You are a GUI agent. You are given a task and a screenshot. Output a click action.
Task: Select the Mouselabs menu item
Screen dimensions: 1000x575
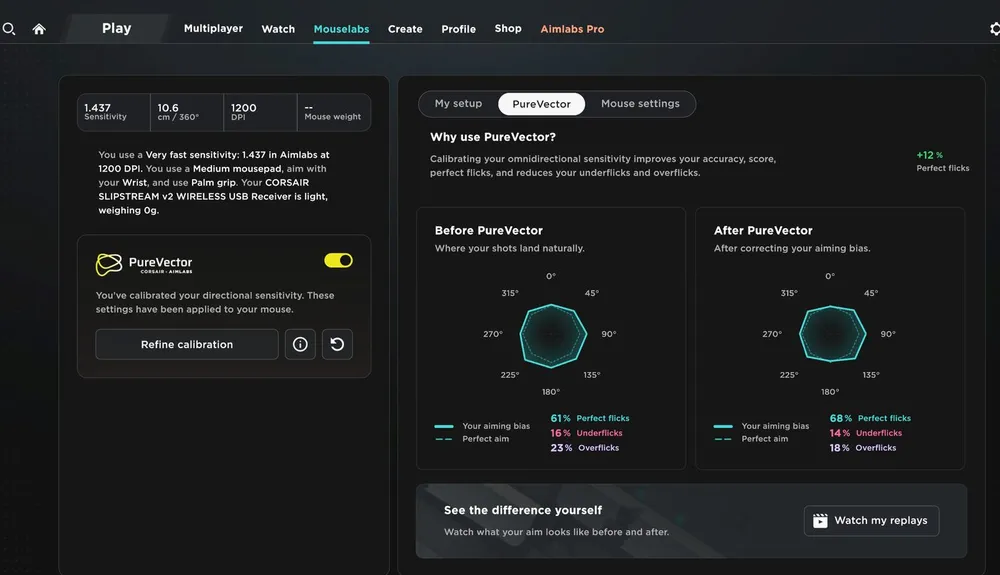[341, 29]
